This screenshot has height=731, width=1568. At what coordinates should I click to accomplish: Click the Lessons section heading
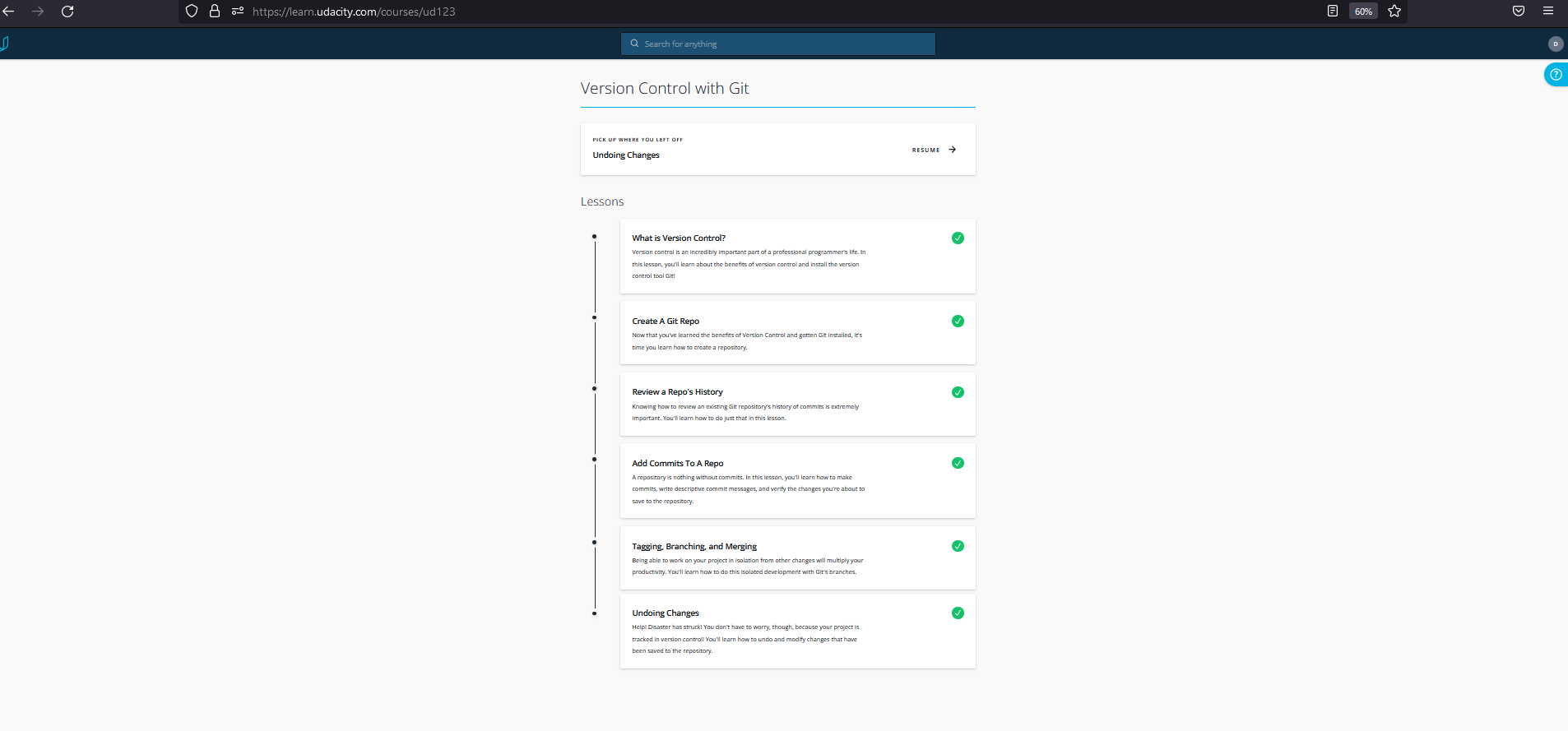tap(602, 202)
